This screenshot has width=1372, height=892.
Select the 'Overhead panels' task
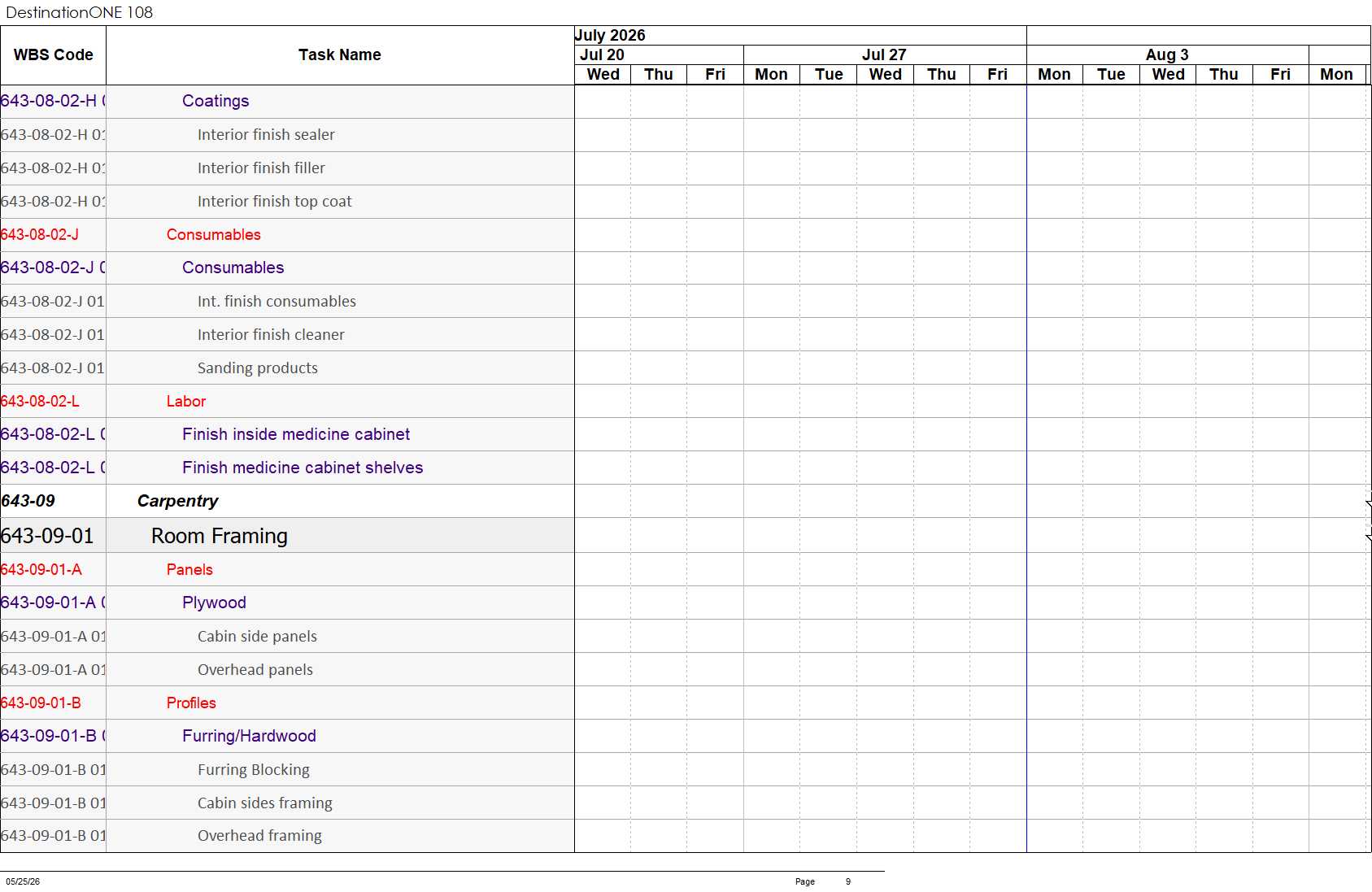tap(255, 670)
